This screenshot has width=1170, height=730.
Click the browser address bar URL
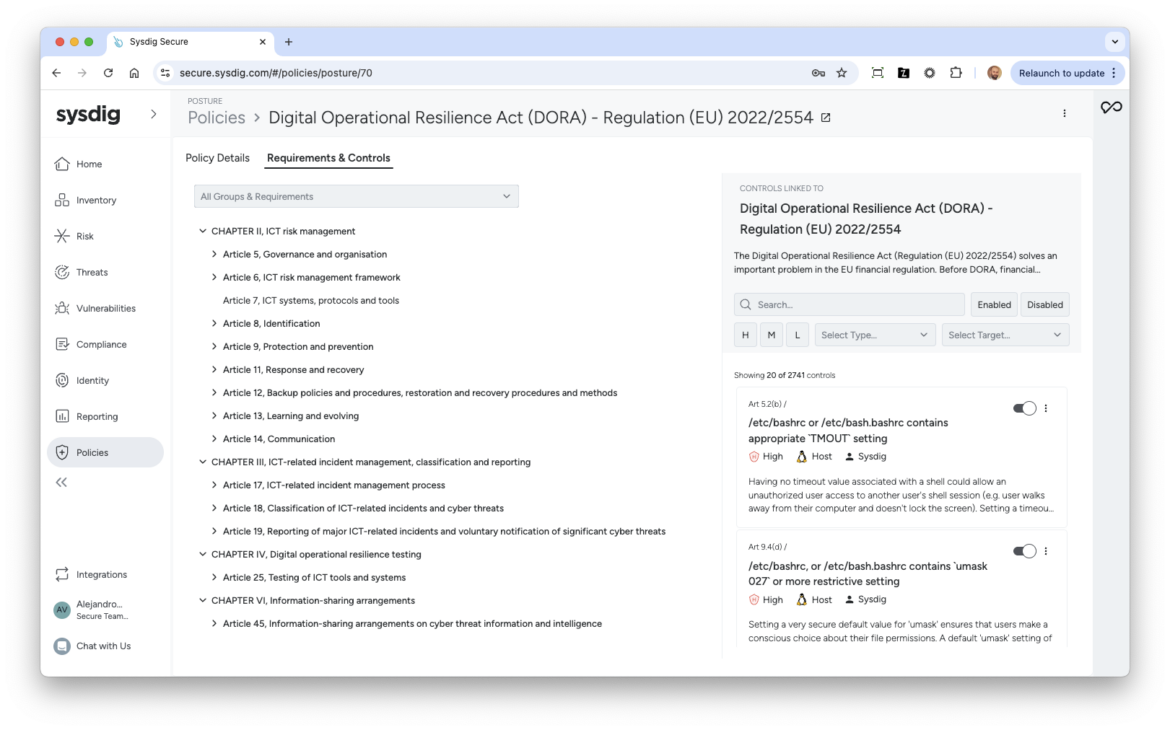click(x=276, y=73)
